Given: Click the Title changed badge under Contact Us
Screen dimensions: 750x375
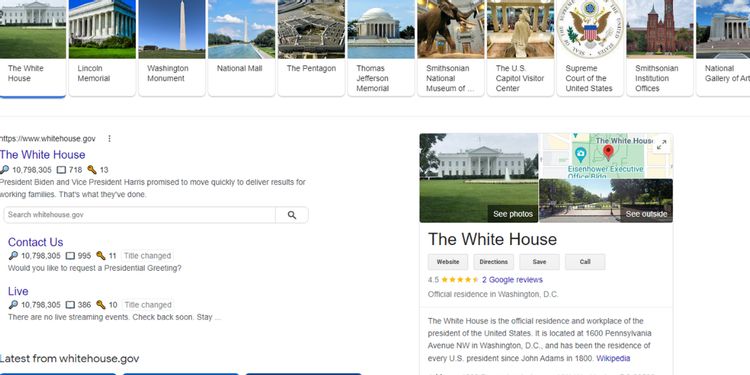Looking at the screenshot, I should point(147,256).
